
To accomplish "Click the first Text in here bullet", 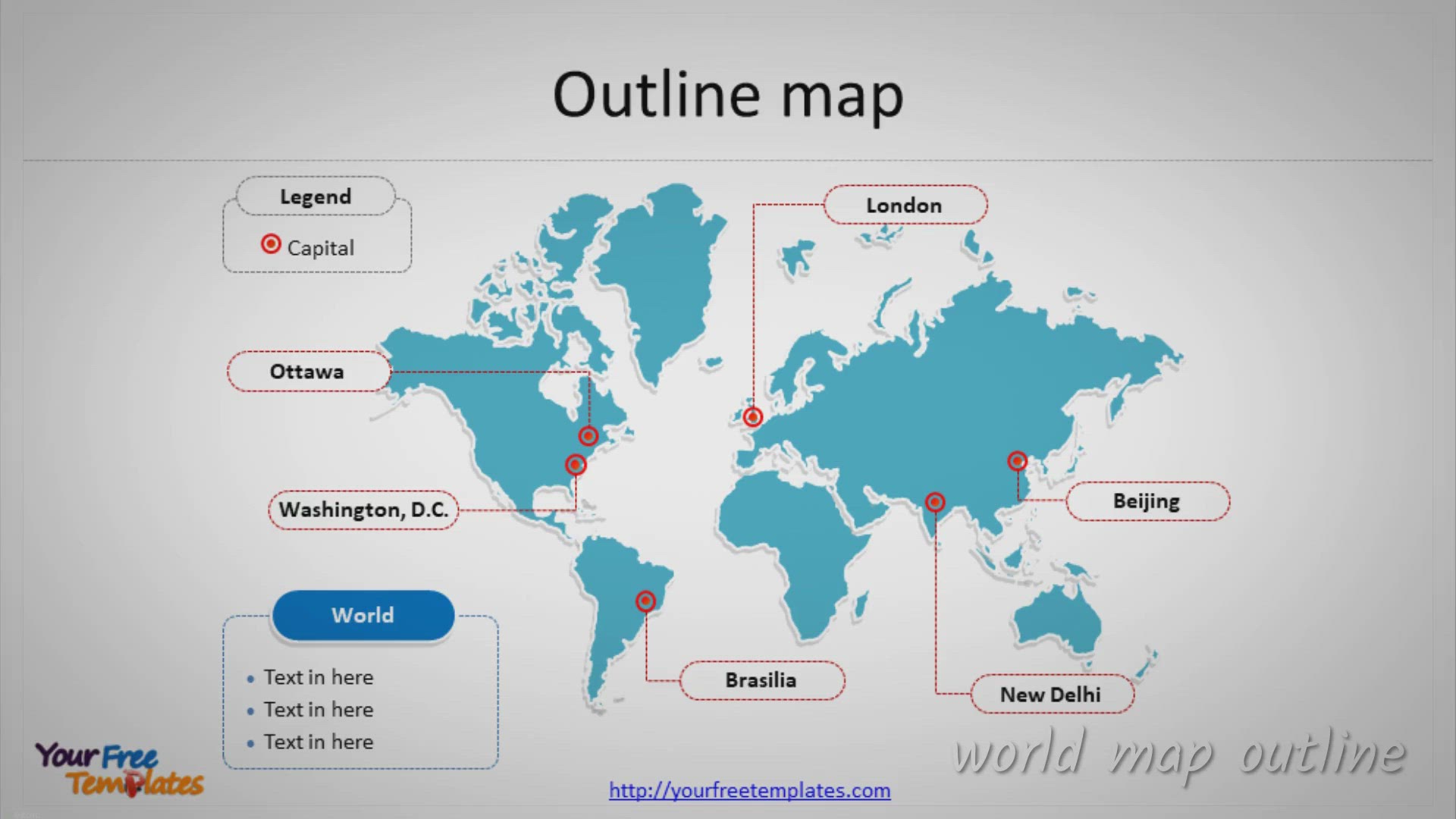I will 318,677.
